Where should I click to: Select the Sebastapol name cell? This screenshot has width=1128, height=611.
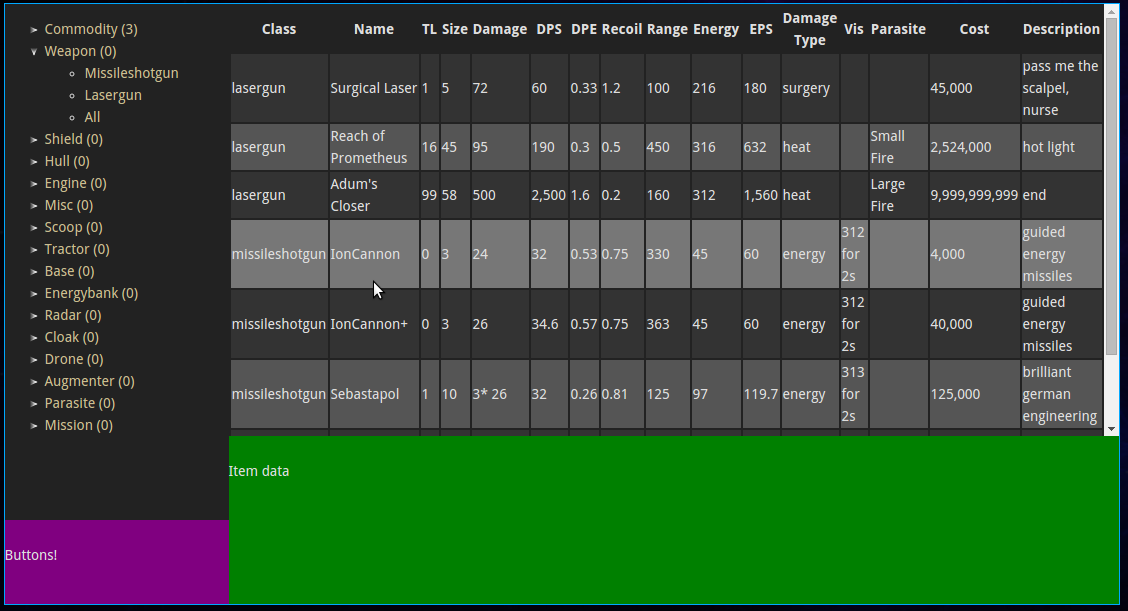(x=365, y=394)
